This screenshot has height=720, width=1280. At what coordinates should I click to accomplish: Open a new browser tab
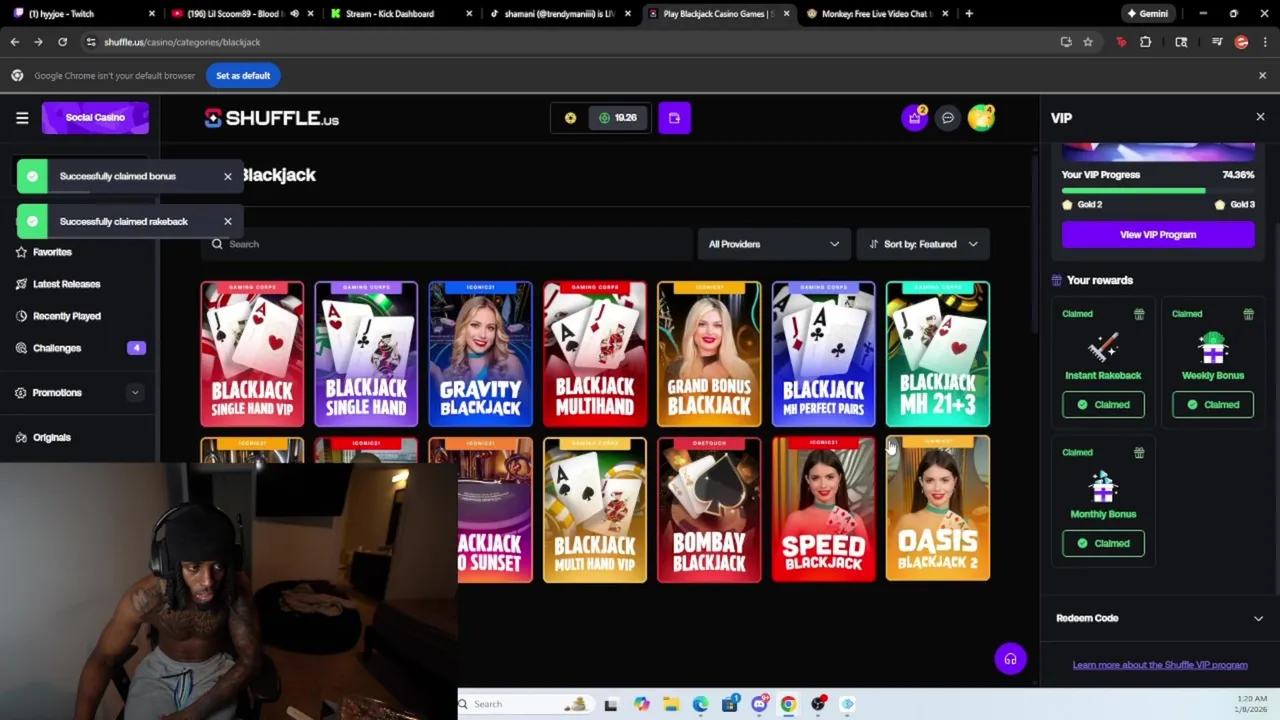[969, 14]
